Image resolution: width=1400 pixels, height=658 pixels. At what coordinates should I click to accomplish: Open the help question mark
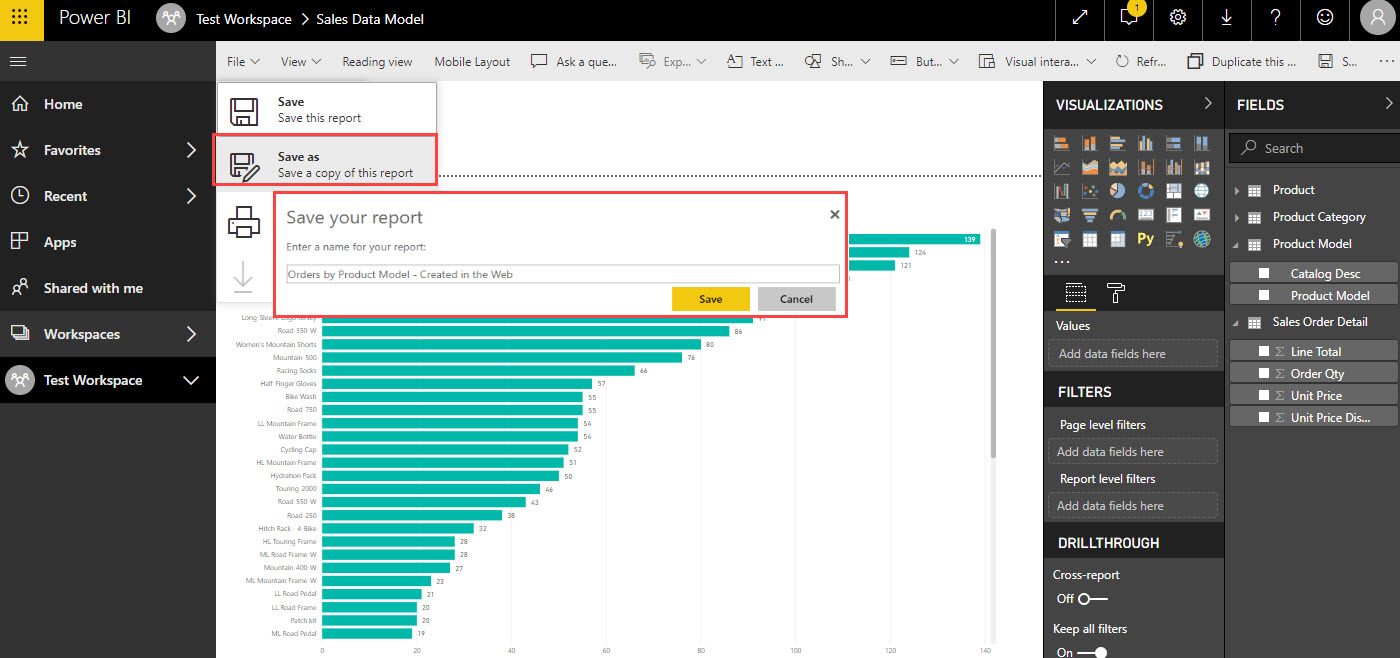[x=1276, y=18]
